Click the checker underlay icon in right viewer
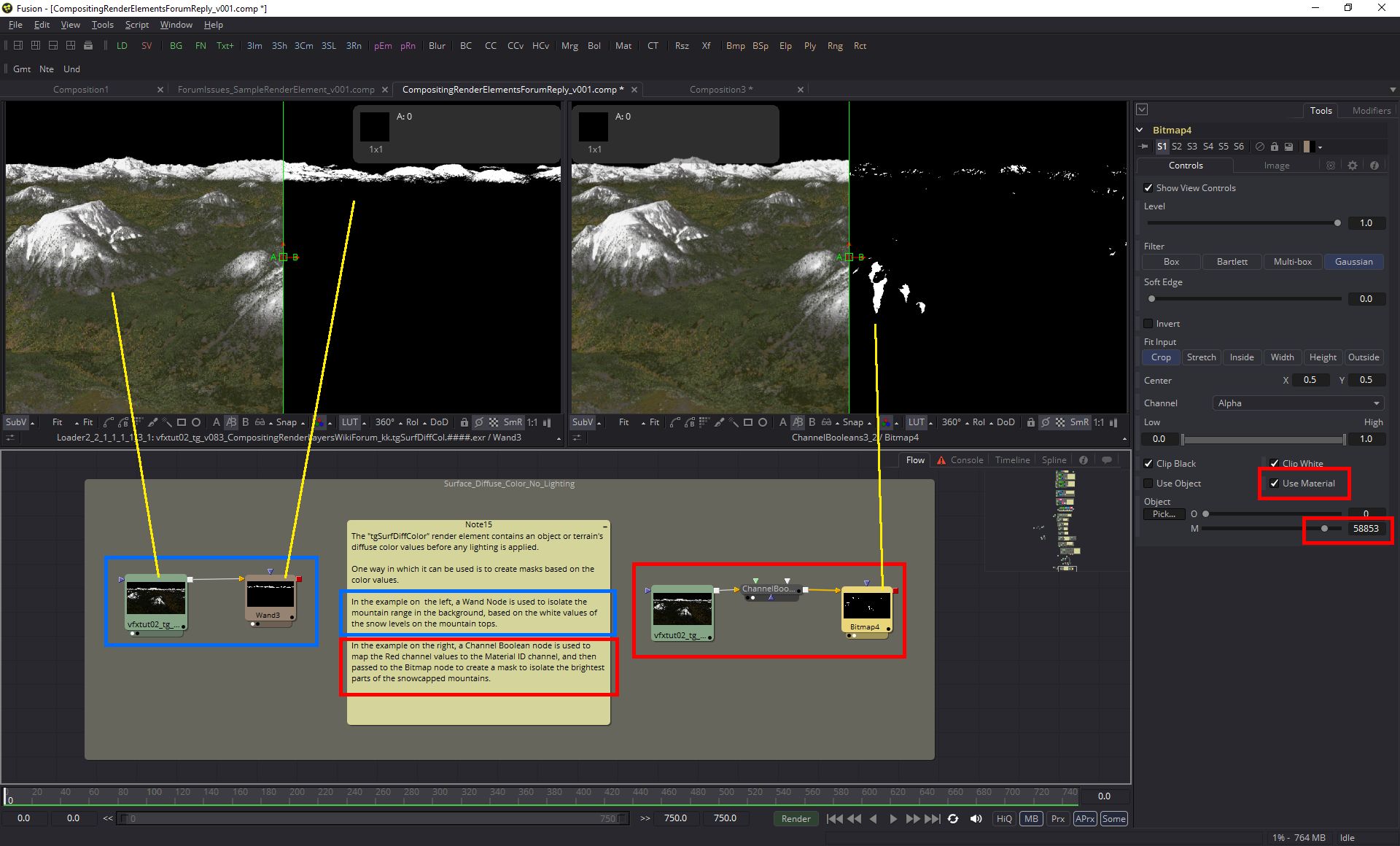1400x846 pixels. coord(1060,422)
